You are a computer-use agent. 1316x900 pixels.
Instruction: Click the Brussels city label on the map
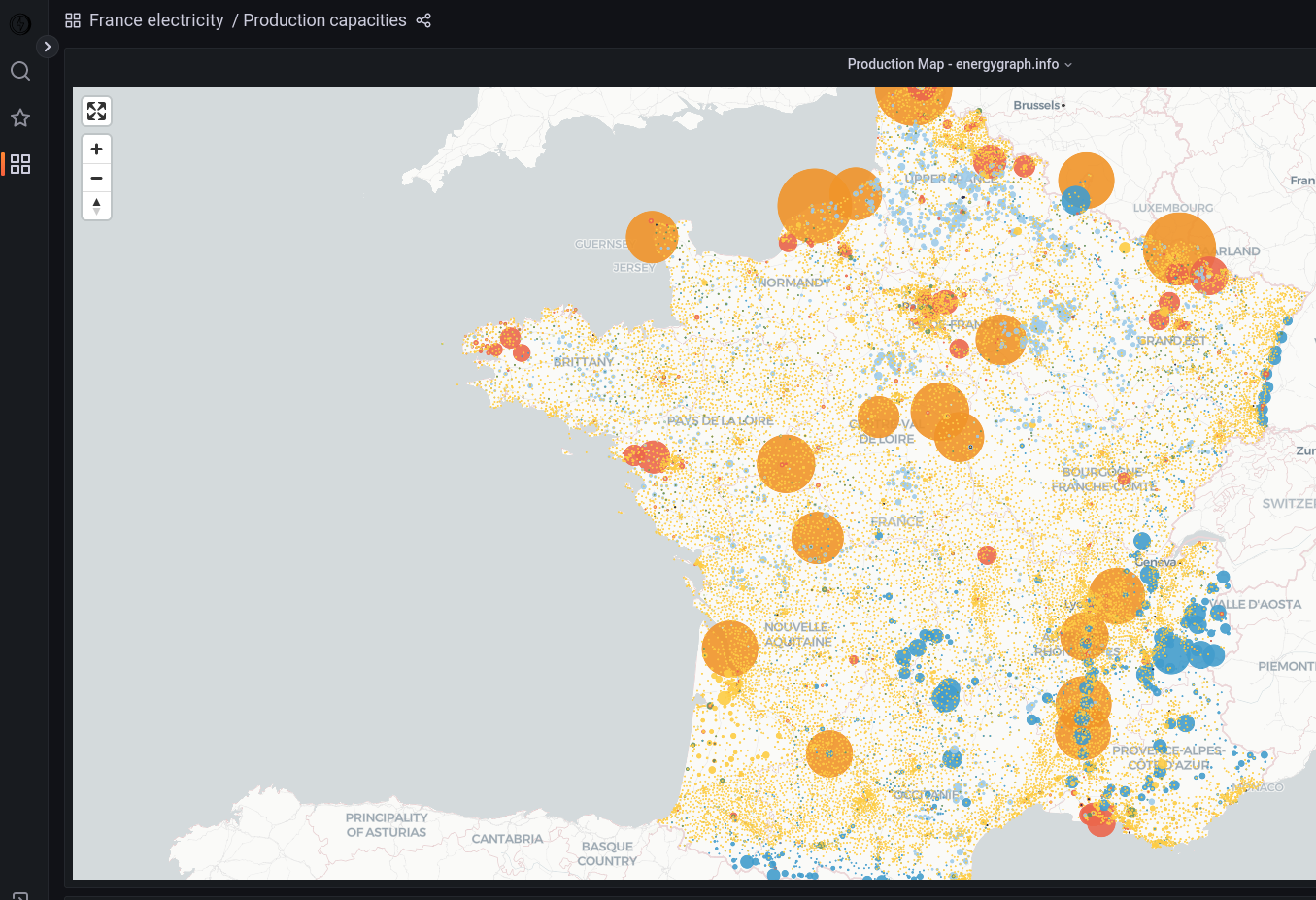point(1036,105)
